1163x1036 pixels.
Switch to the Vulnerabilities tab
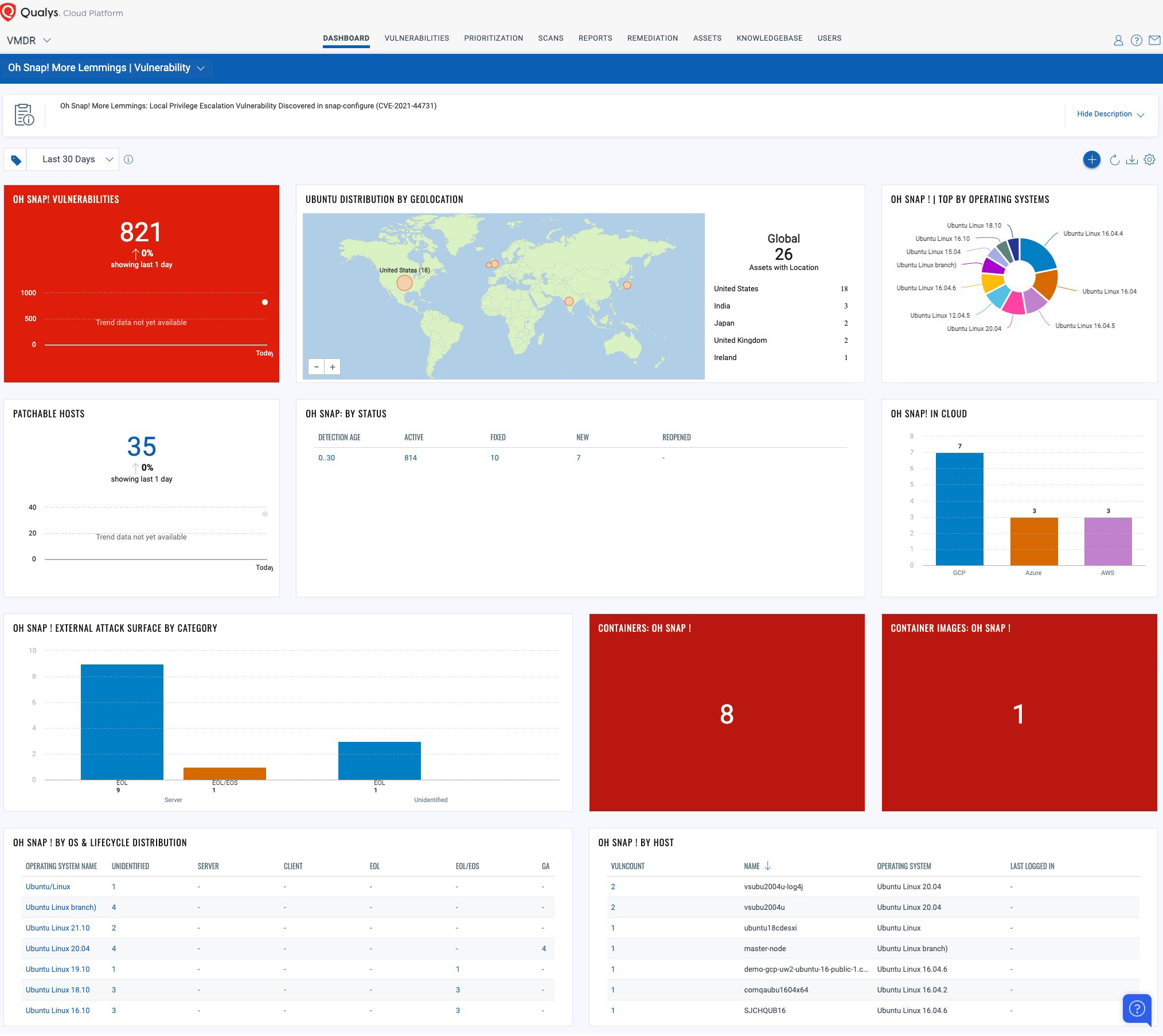click(x=416, y=38)
